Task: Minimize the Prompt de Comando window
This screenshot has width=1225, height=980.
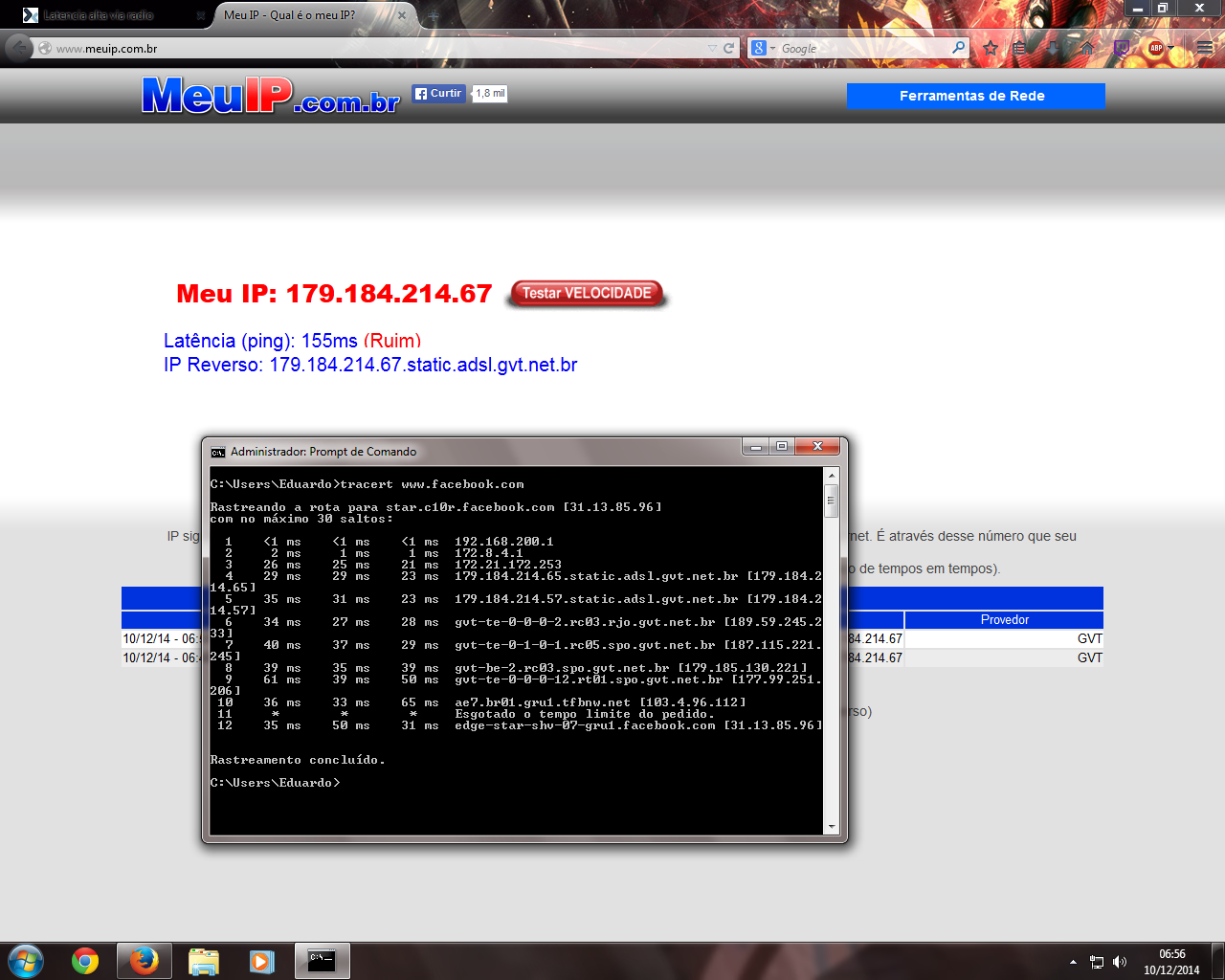Action: (756, 447)
